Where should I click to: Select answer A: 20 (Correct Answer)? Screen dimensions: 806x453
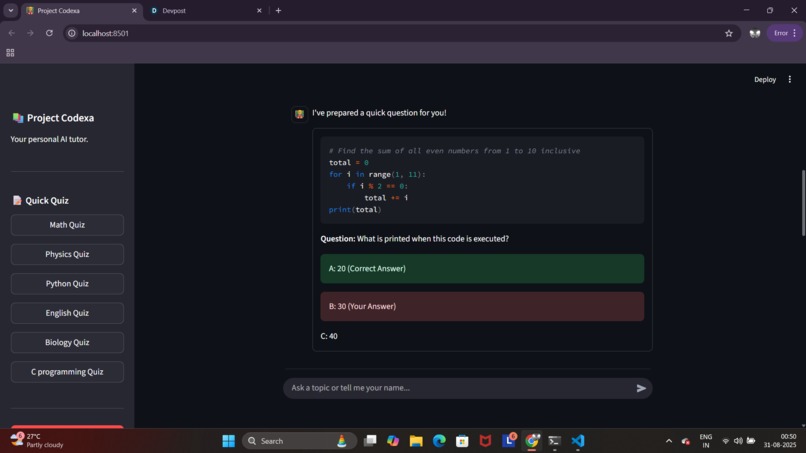point(482,268)
